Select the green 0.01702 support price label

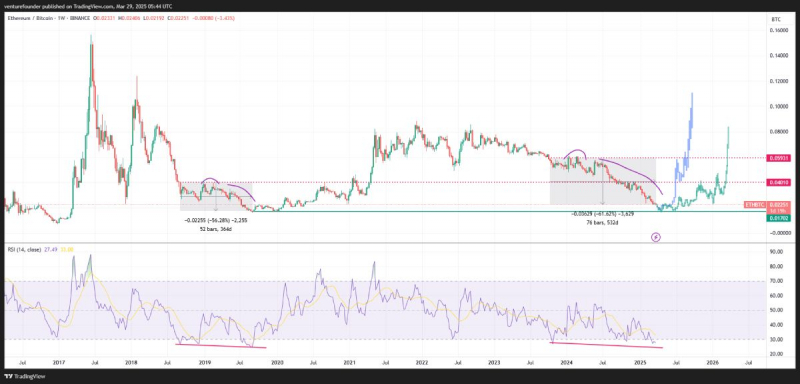click(778, 218)
